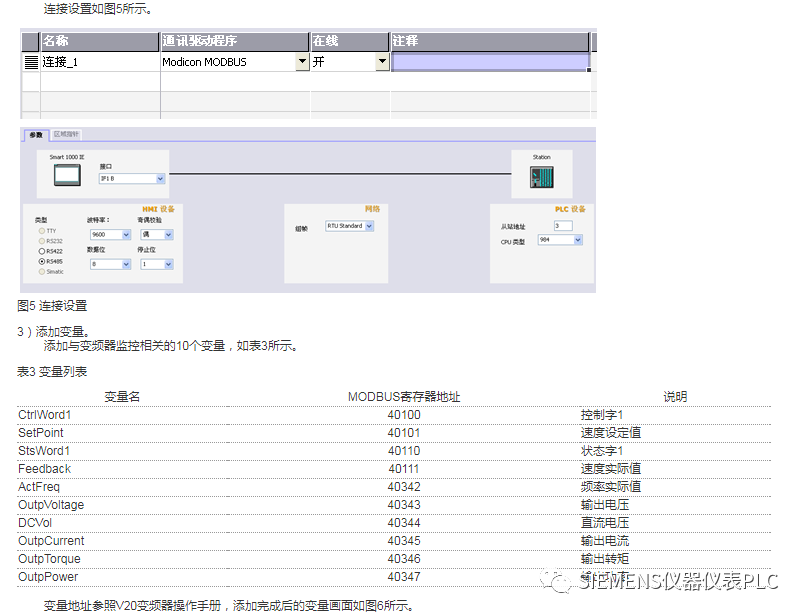Image resolution: width=804 pixels, height=616 pixels.
Task: Open the Modicon MODBUS driver dropdown
Action: click(303, 61)
